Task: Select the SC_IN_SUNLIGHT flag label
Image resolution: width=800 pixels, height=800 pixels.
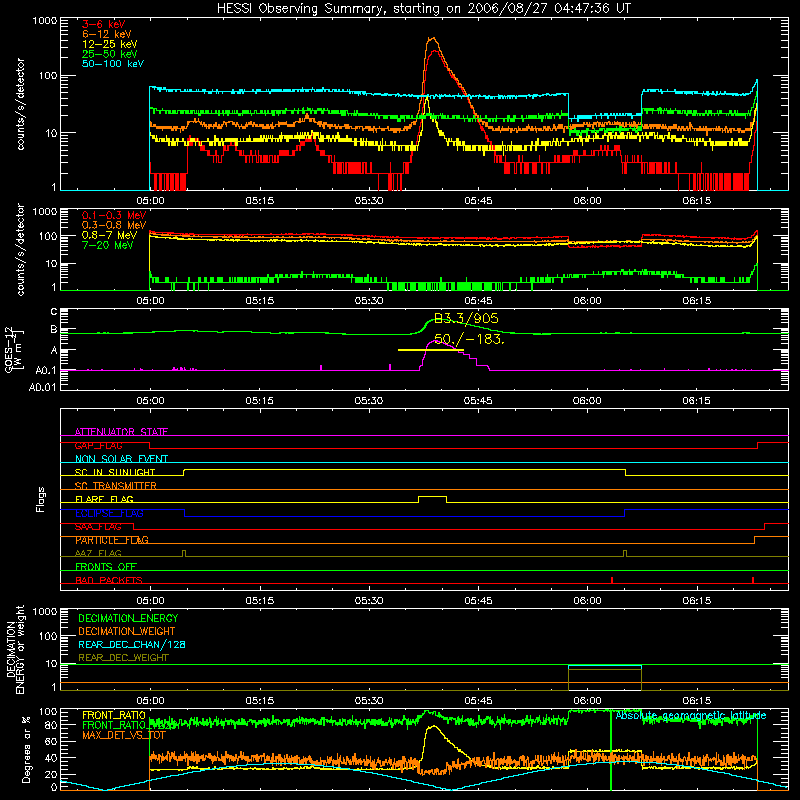Action: coord(115,472)
